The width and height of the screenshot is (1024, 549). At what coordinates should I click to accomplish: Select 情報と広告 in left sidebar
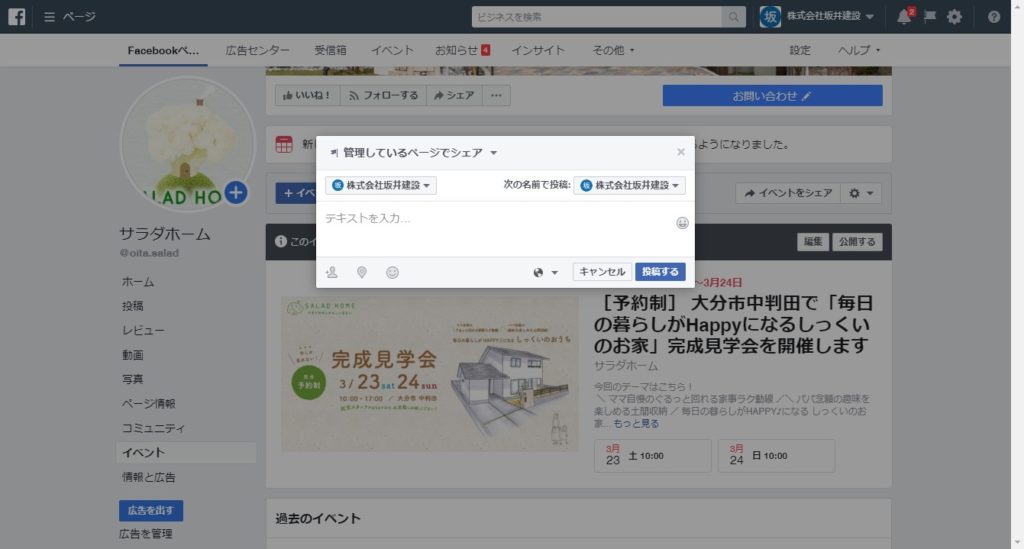click(148, 477)
